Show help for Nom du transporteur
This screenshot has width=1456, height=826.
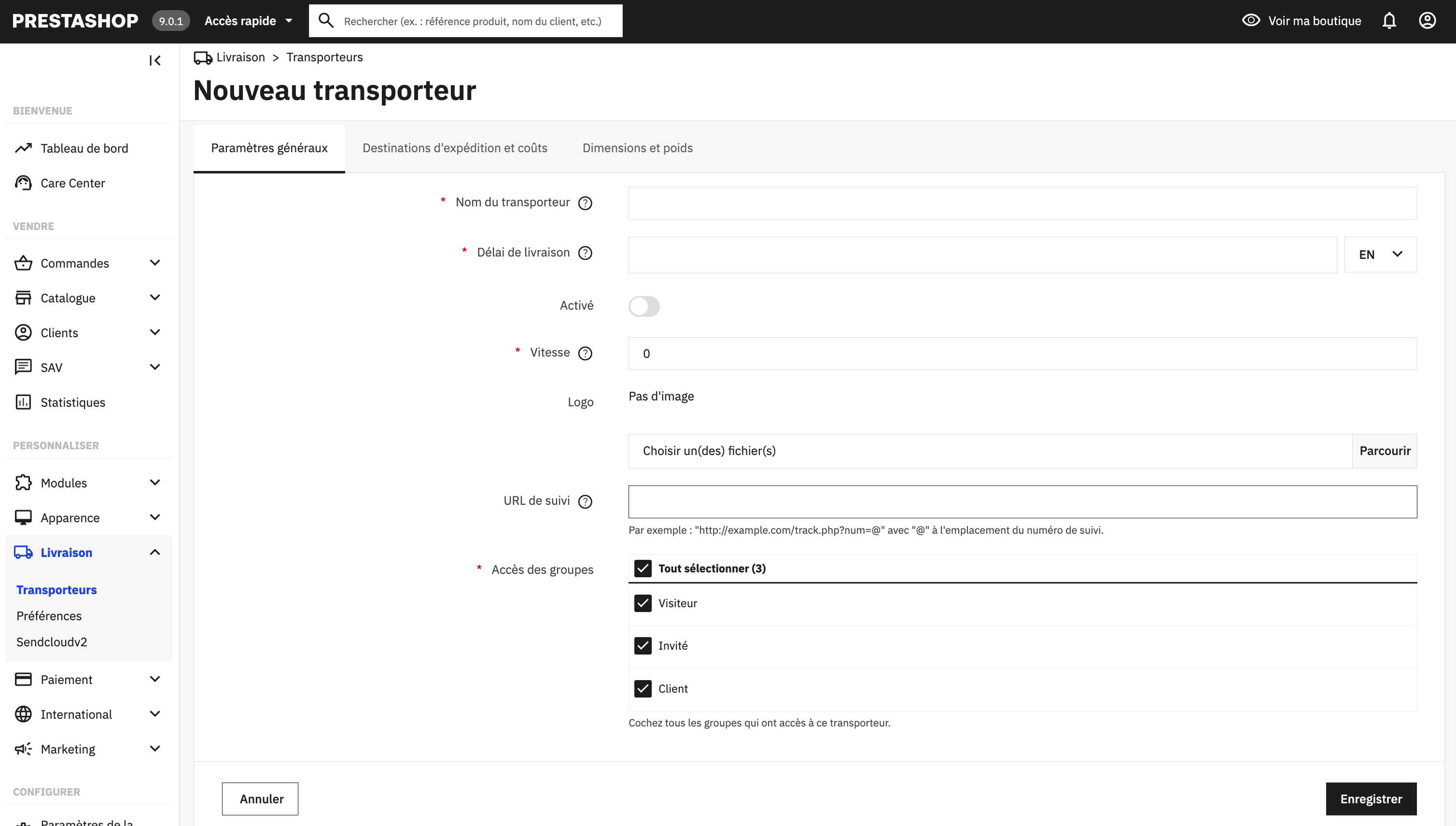pyautogui.click(x=585, y=203)
